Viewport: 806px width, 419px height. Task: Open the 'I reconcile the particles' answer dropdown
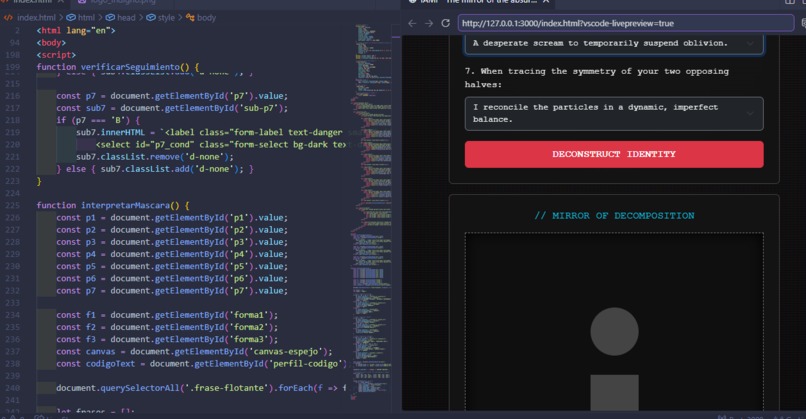click(614, 114)
